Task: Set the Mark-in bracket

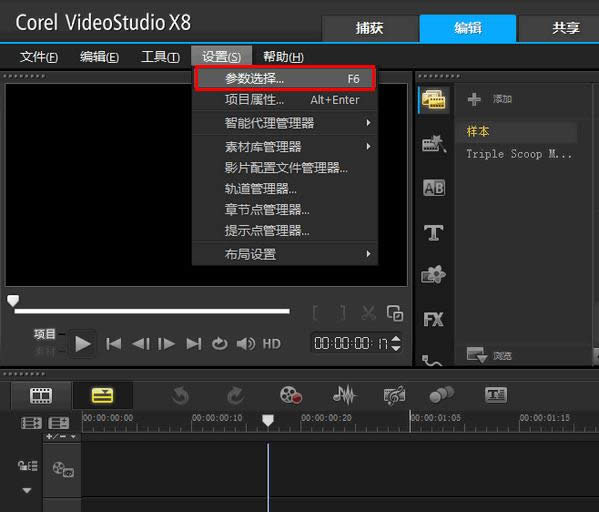Action: tap(316, 313)
